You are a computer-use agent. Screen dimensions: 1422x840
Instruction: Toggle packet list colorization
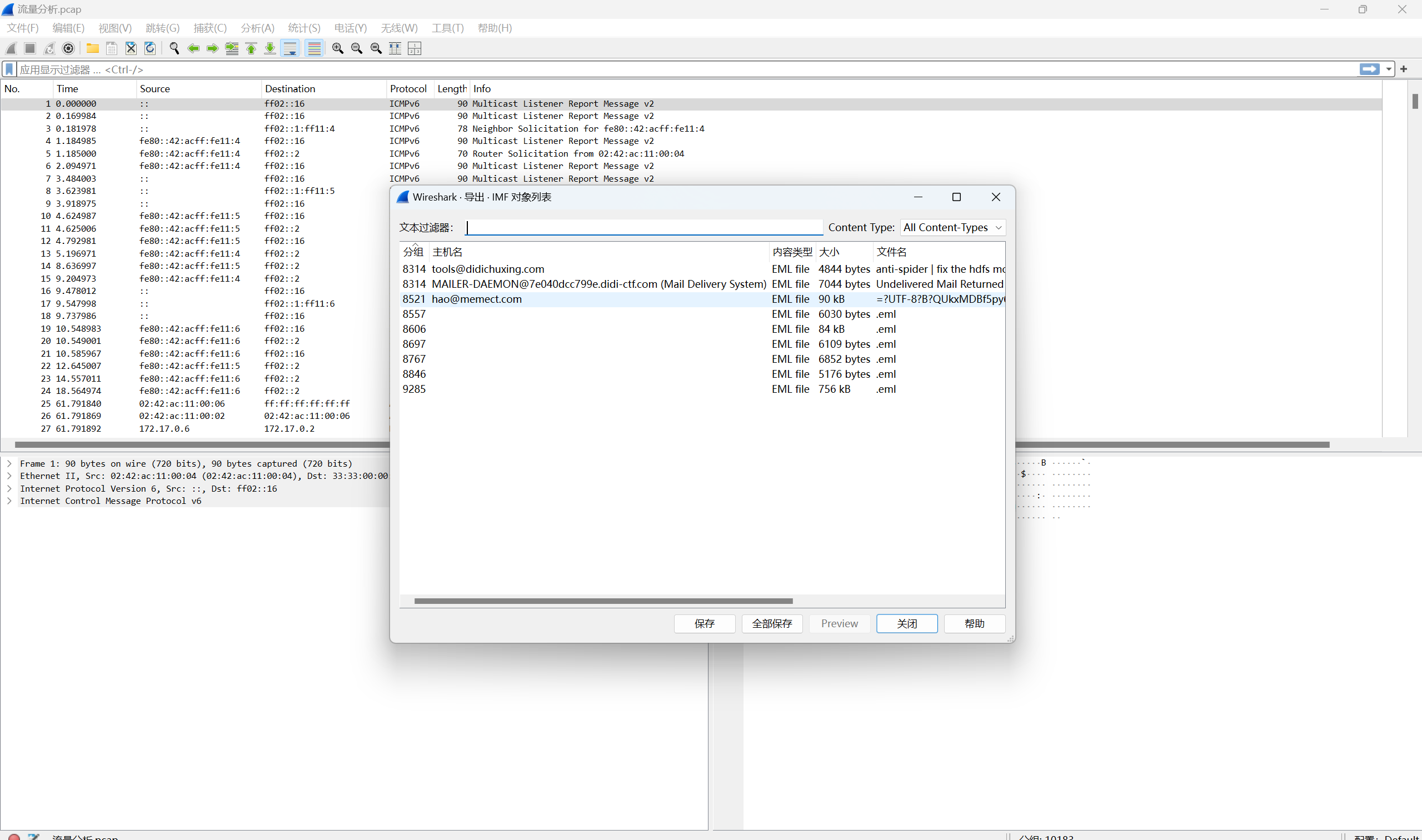[313, 48]
